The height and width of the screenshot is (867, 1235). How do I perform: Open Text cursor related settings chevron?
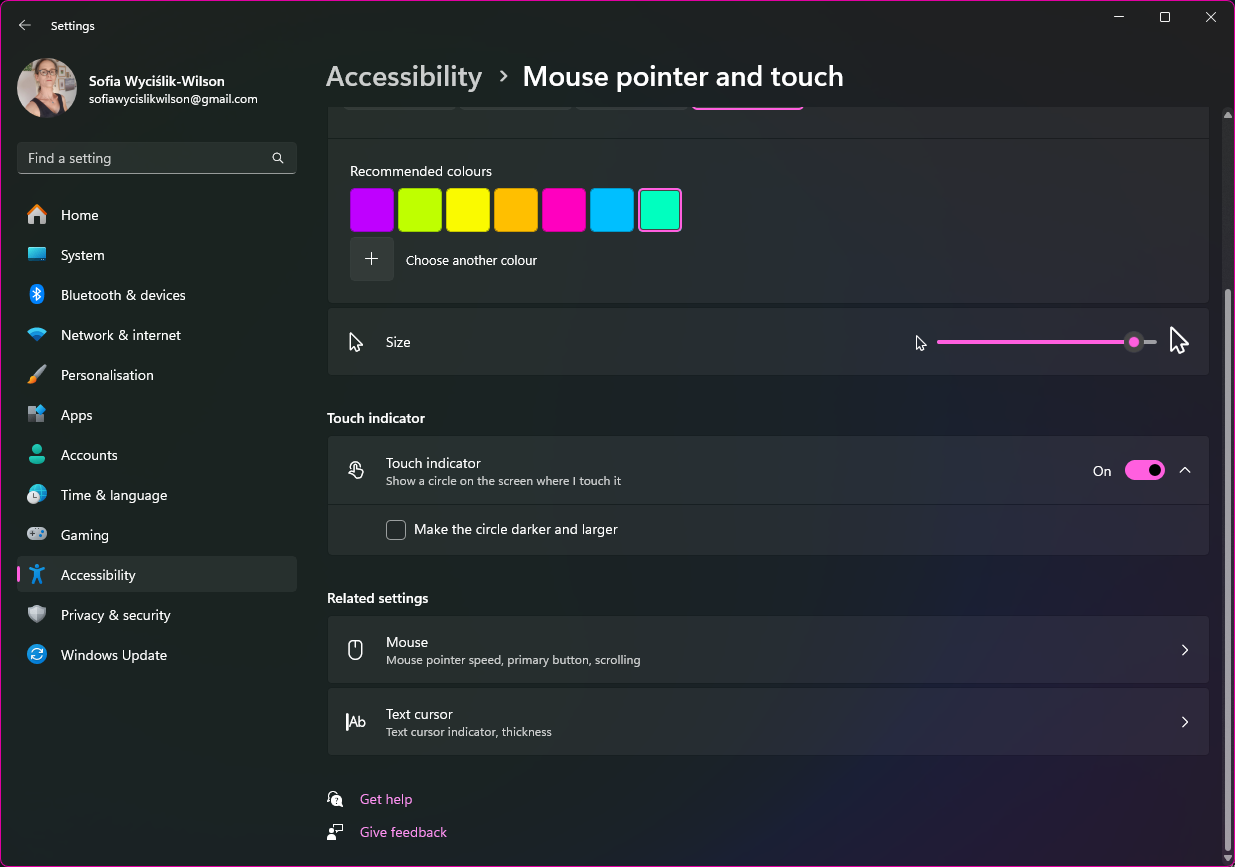(1185, 722)
